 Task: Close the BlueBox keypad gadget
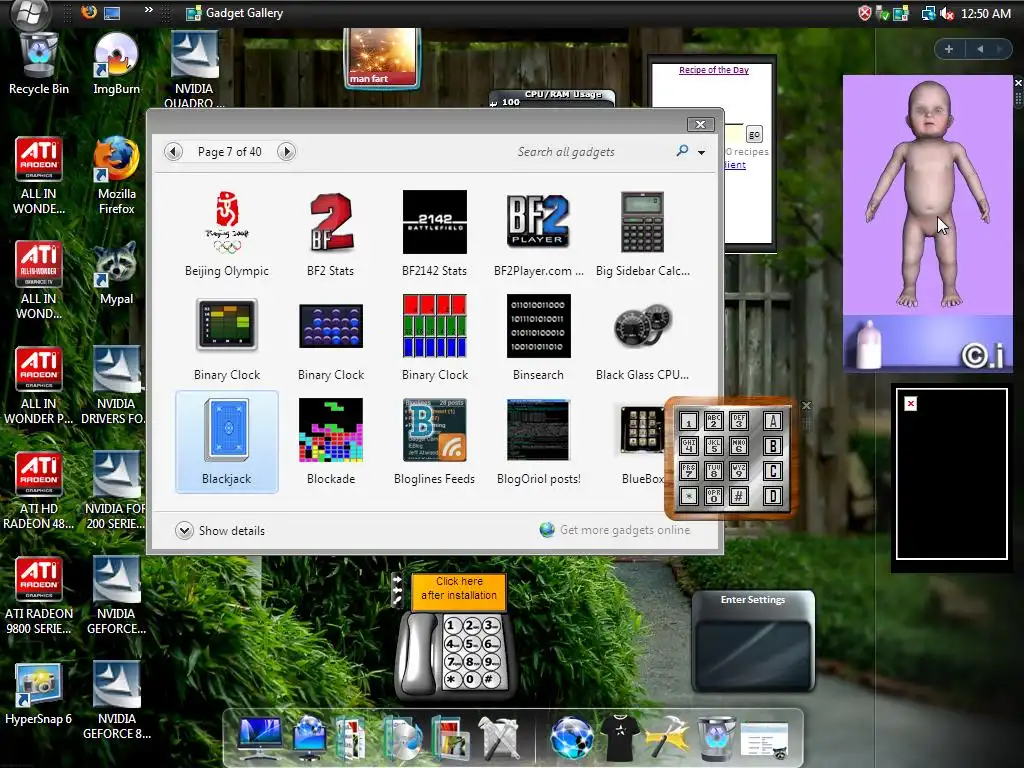[x=807, y=406]
